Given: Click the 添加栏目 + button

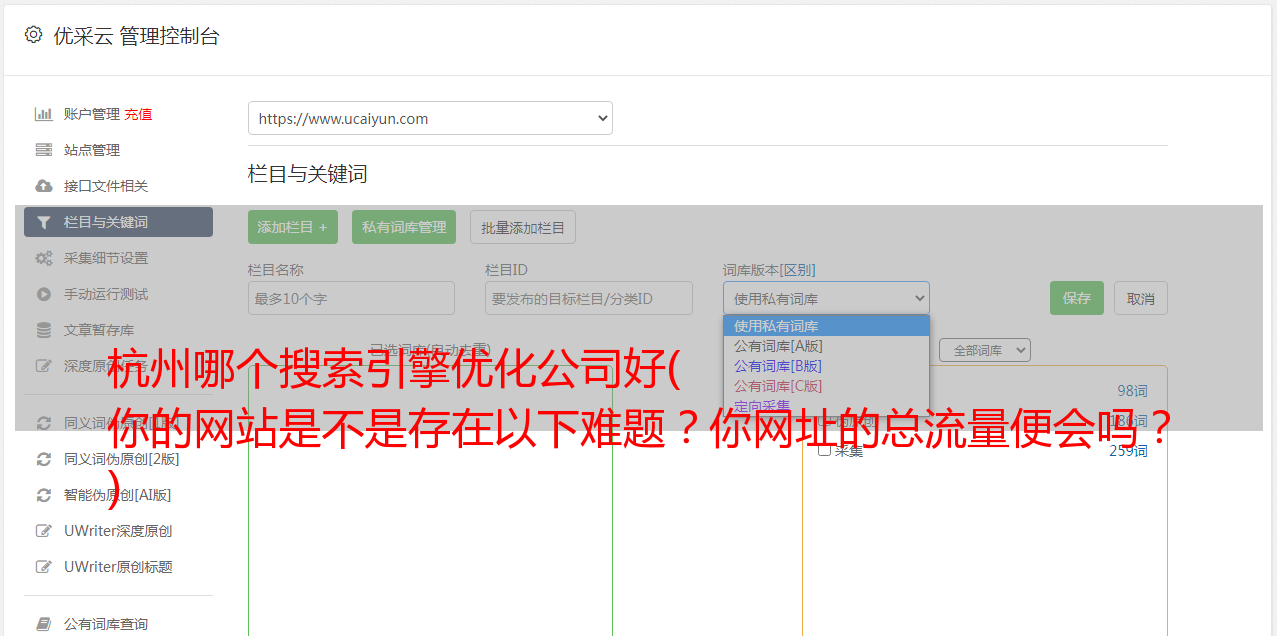Looking at the screenshot, I should [293, 227].
